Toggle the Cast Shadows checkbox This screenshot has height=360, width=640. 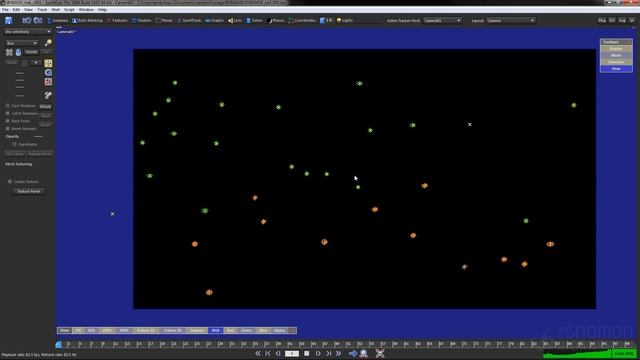tap(7, 106)
